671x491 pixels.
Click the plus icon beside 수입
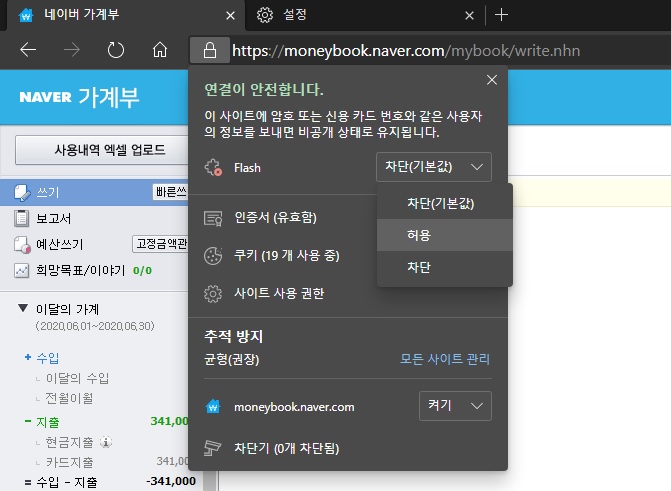28,357
